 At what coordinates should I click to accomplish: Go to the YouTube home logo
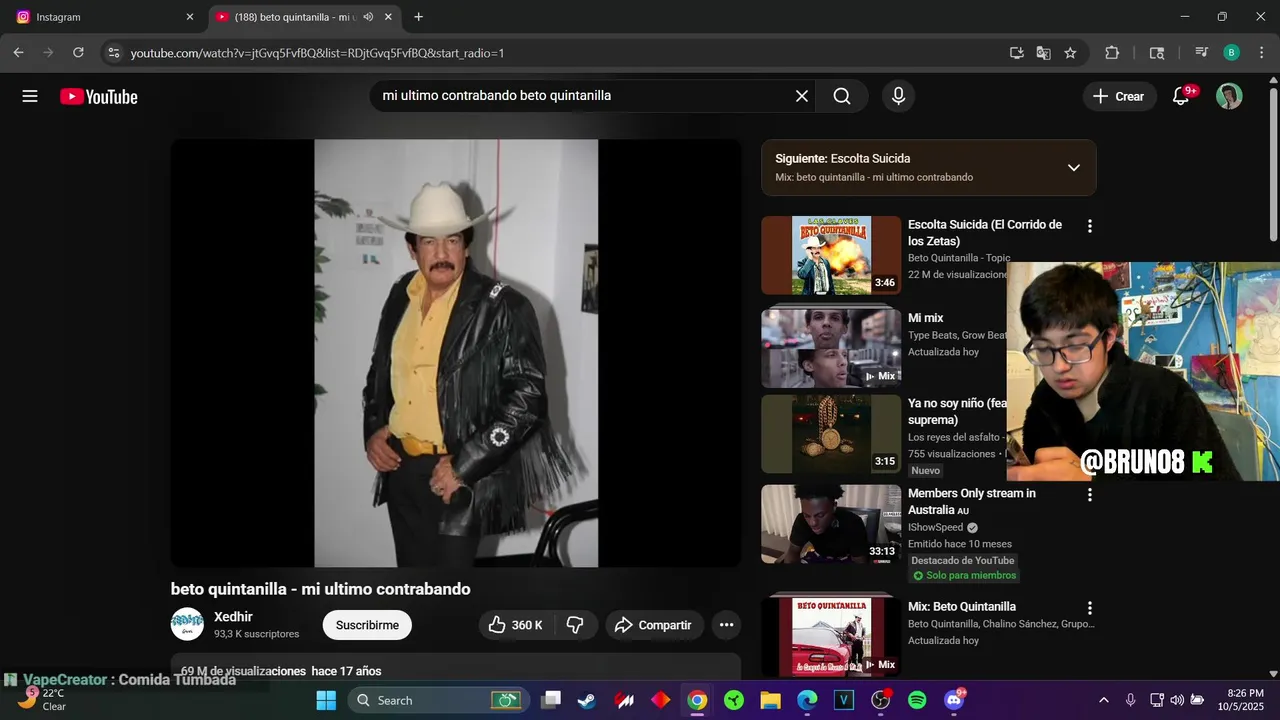(98, 96)
